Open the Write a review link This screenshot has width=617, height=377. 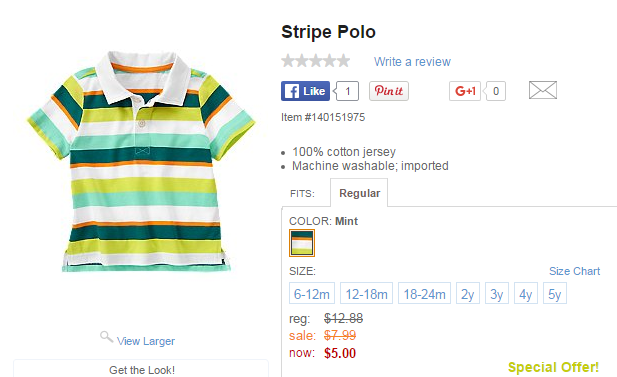tap(412, 62)
